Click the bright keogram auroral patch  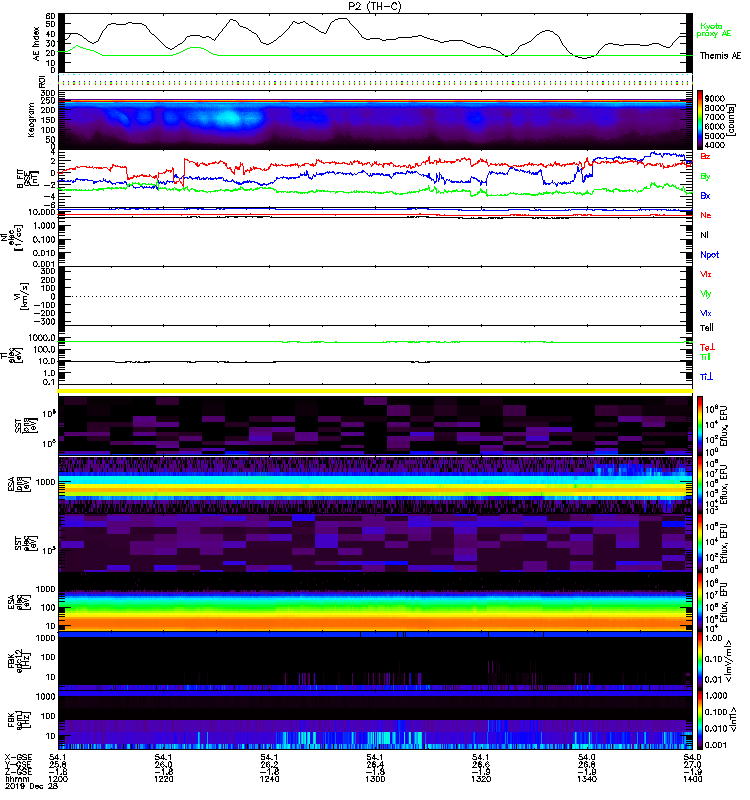click(227, 118)
